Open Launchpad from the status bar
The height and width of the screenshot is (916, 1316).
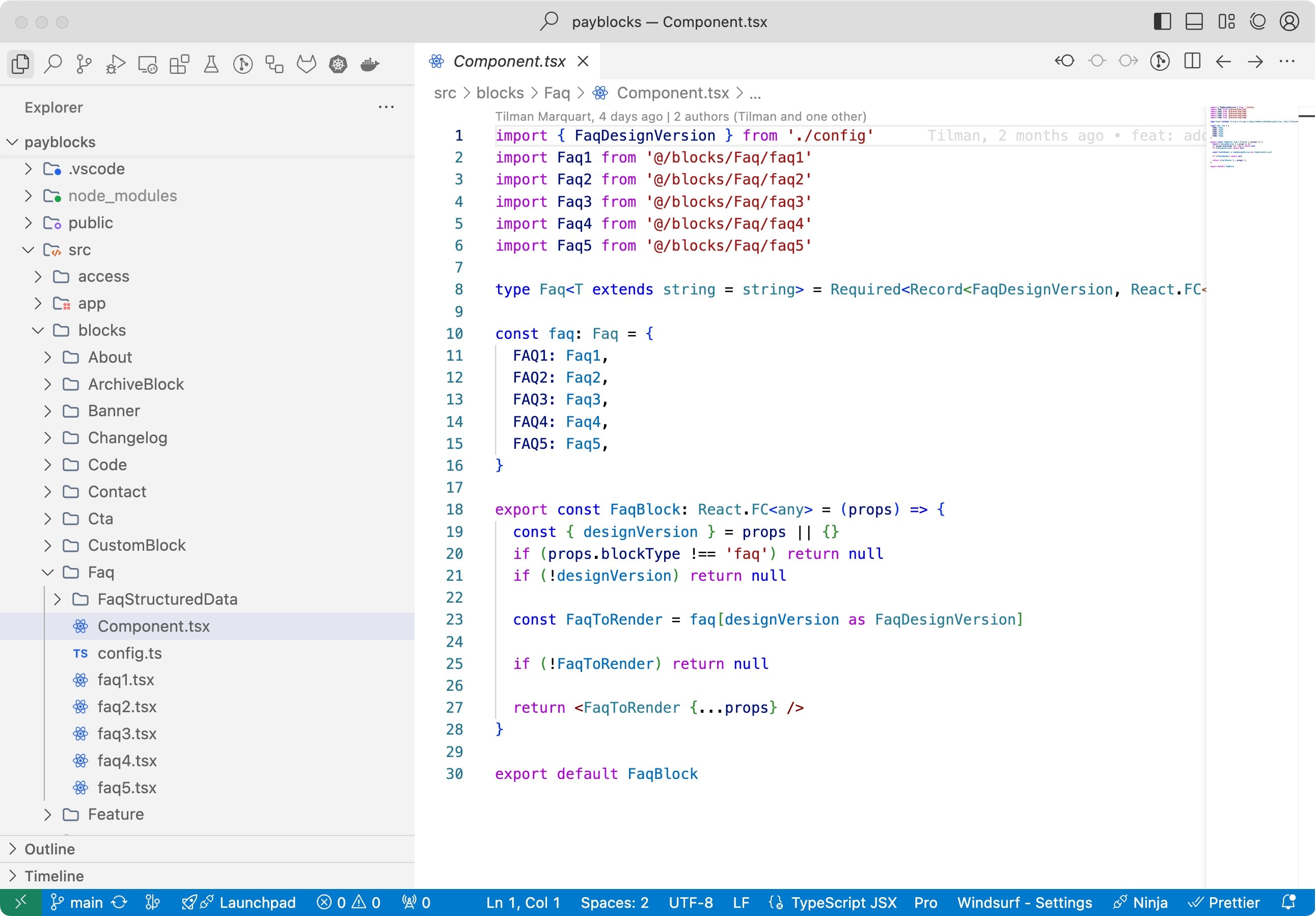[238, 902]
